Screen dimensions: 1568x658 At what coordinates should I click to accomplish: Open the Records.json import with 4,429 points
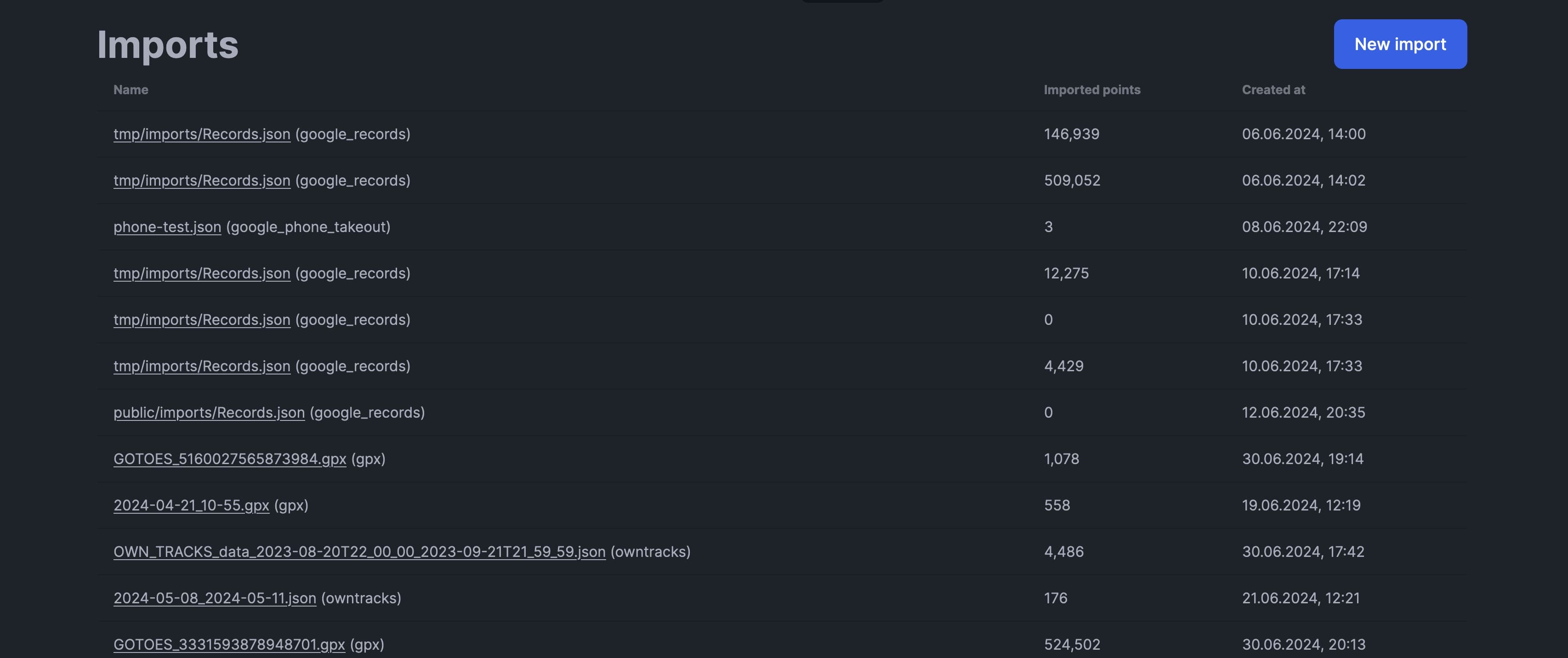pos(201,366)
